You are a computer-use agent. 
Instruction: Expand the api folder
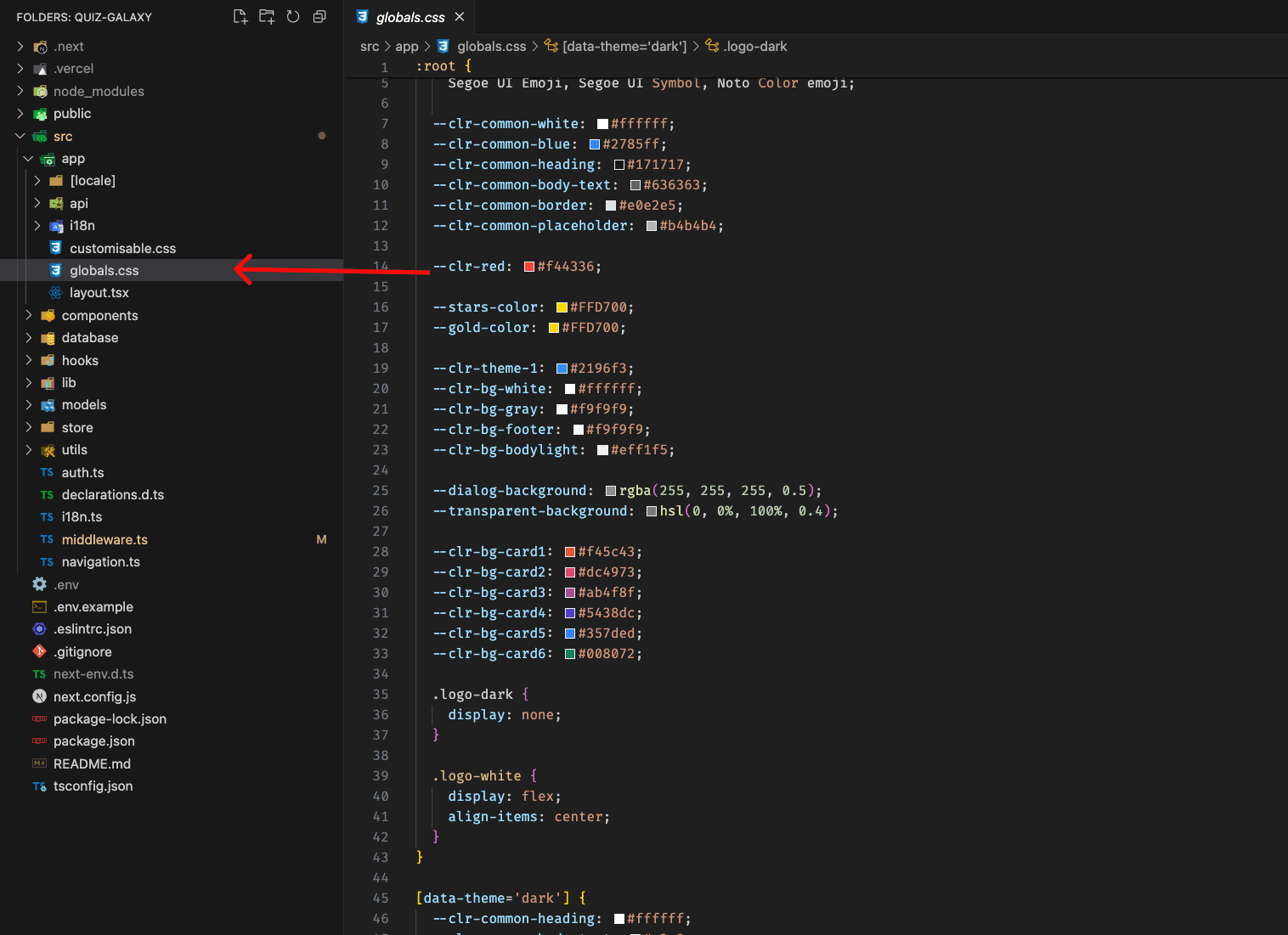tap(37, 204)
